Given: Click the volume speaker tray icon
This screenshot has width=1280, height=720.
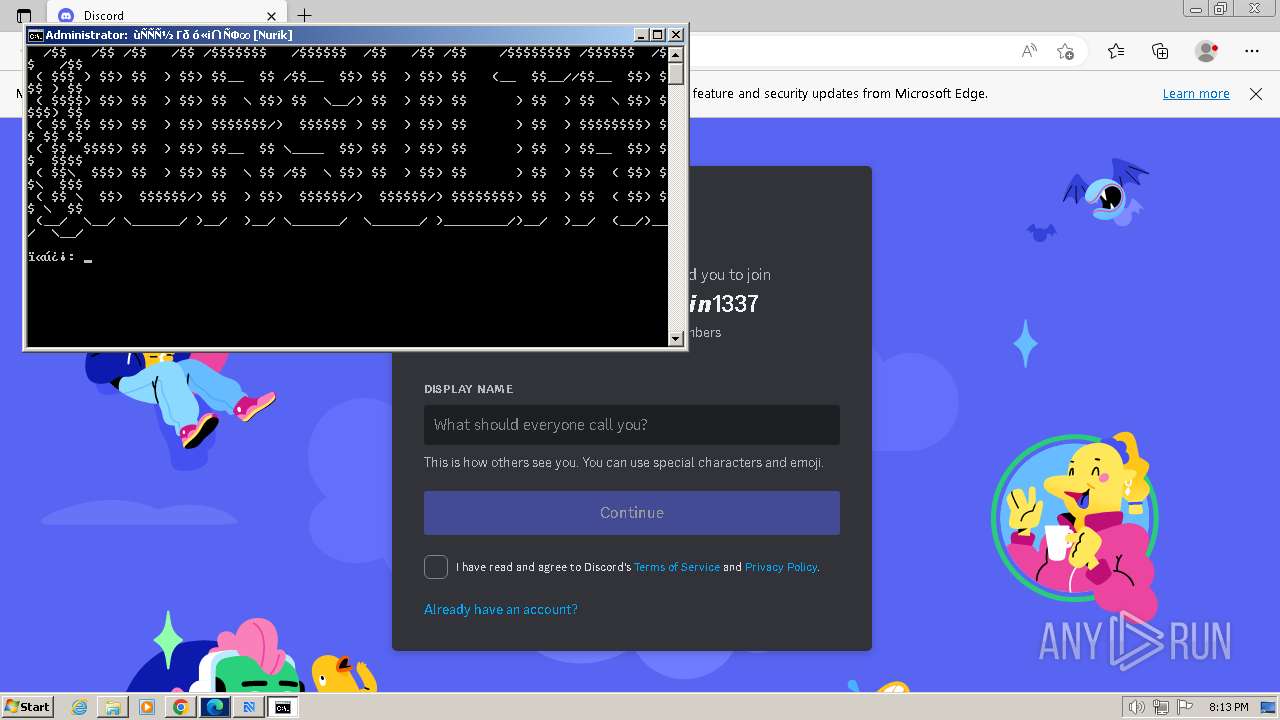Looking at the screenshot, I should pyautogui.click(x=1136, y=707).
